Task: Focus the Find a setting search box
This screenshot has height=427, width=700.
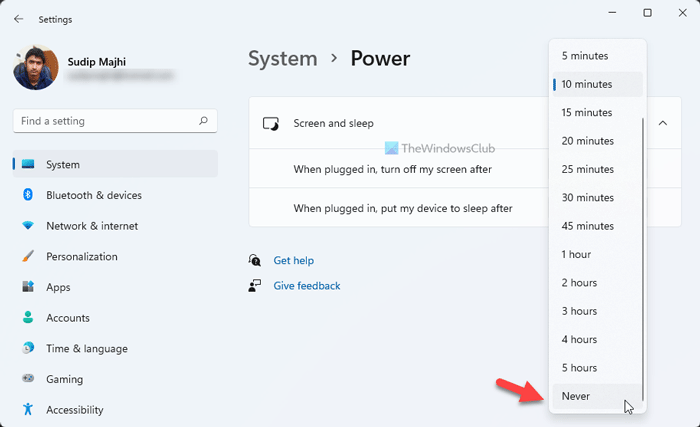Action: tap(105, 121)
